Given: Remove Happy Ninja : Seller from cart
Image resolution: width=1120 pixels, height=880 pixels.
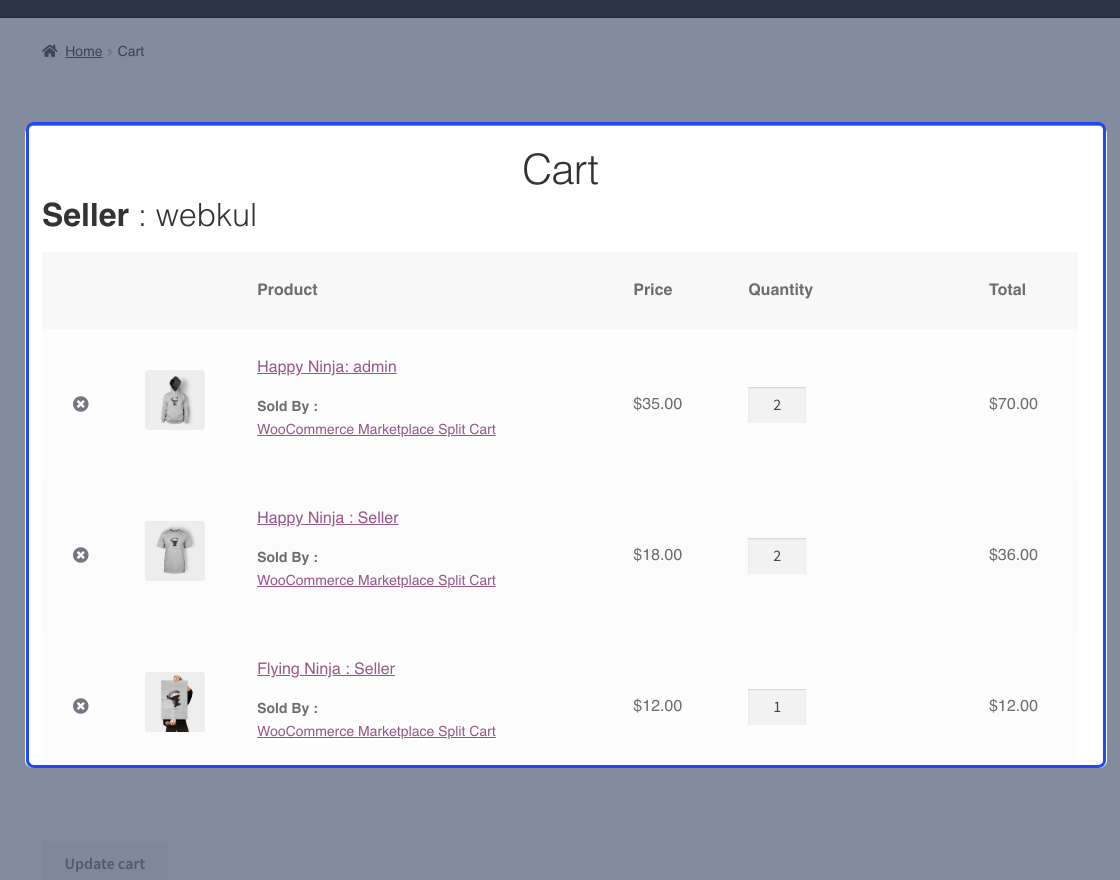Looking at the screenshot, I should click(81, 555).
